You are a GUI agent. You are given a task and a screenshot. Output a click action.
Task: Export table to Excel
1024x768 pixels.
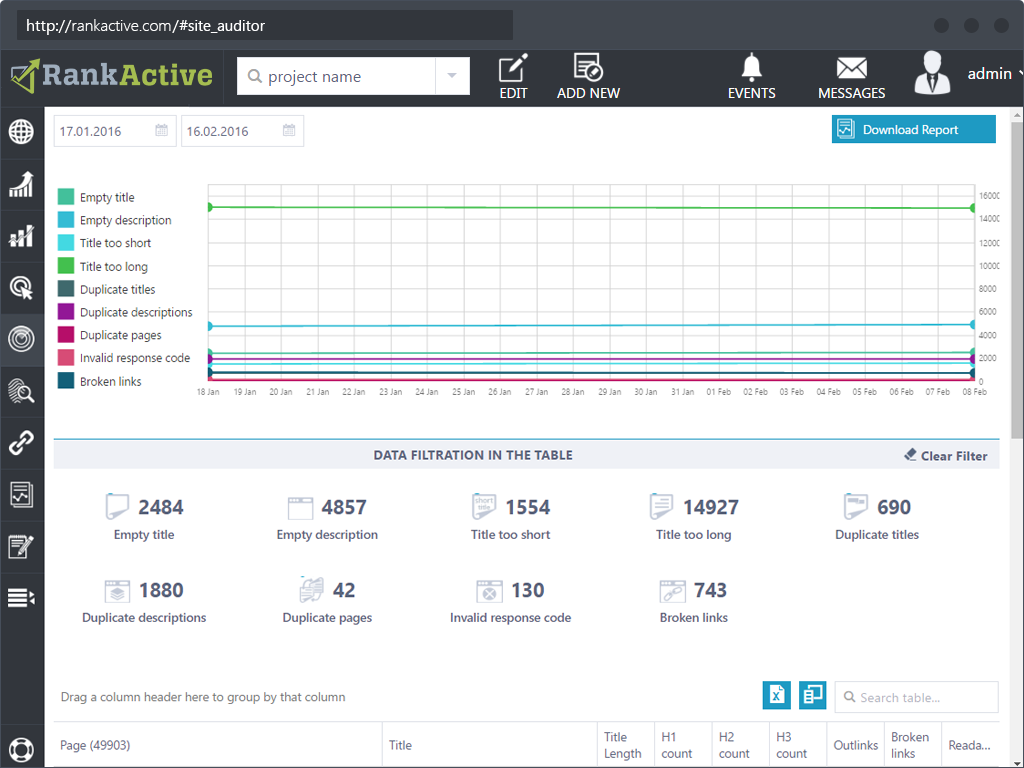[776, 695]
